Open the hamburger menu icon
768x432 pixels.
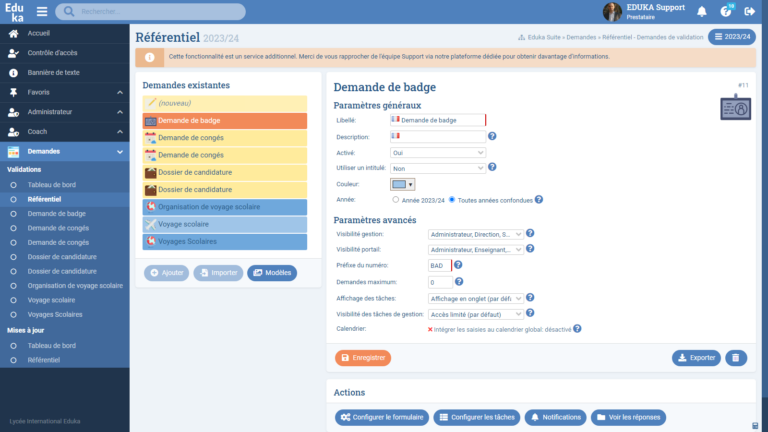42,11
